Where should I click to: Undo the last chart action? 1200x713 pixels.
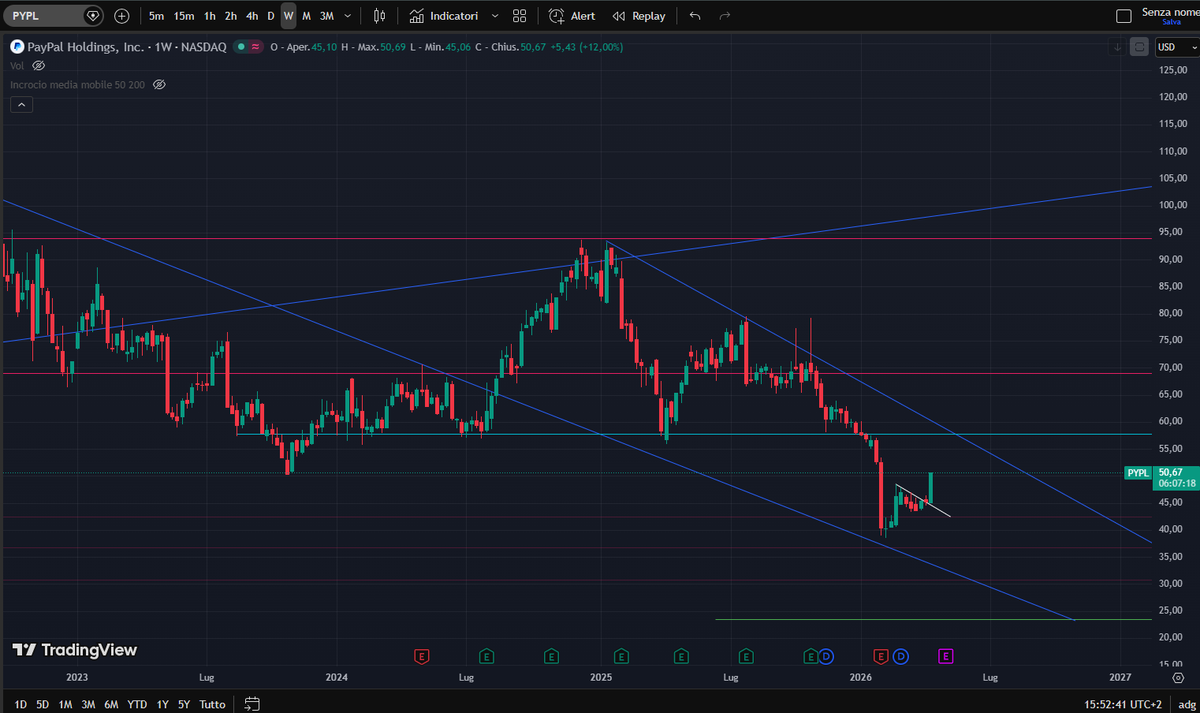pos(695,16)
